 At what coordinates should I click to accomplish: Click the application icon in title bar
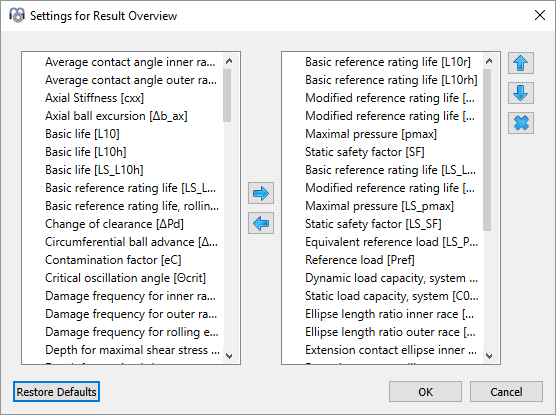click(17, 16)
